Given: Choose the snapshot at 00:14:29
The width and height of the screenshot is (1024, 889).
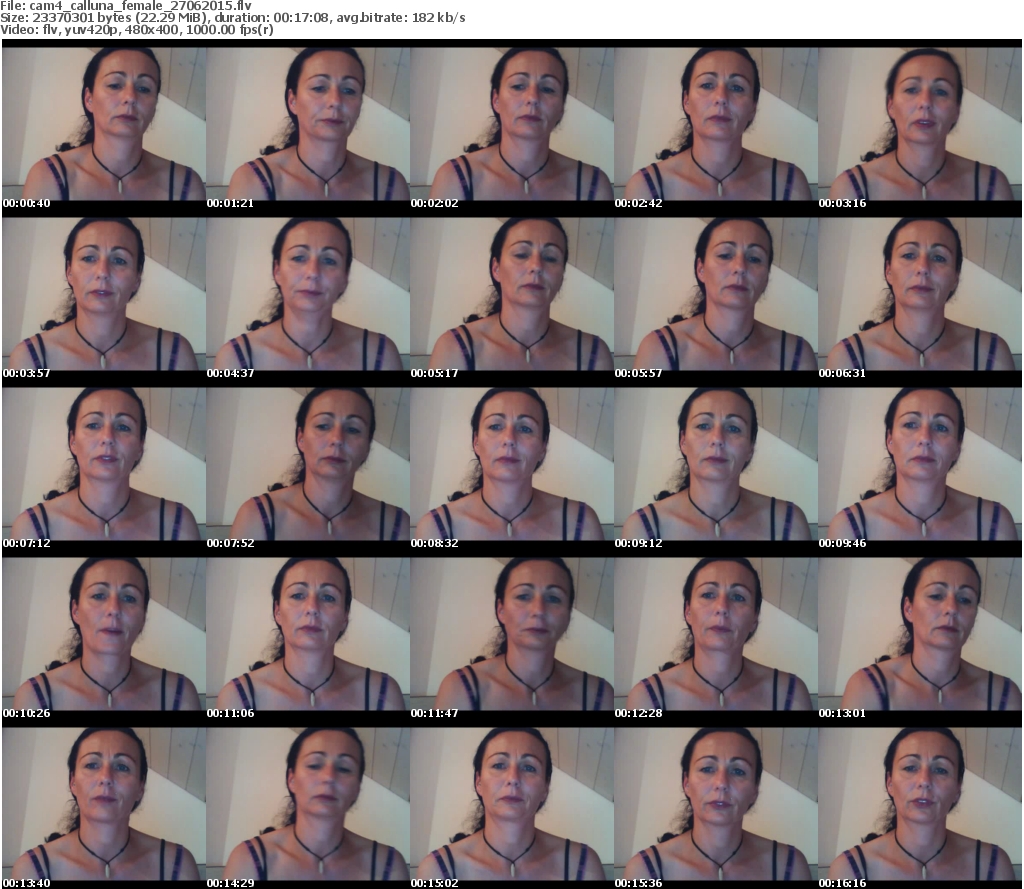Looking at the screenshot, I should [x=308, y=803].
